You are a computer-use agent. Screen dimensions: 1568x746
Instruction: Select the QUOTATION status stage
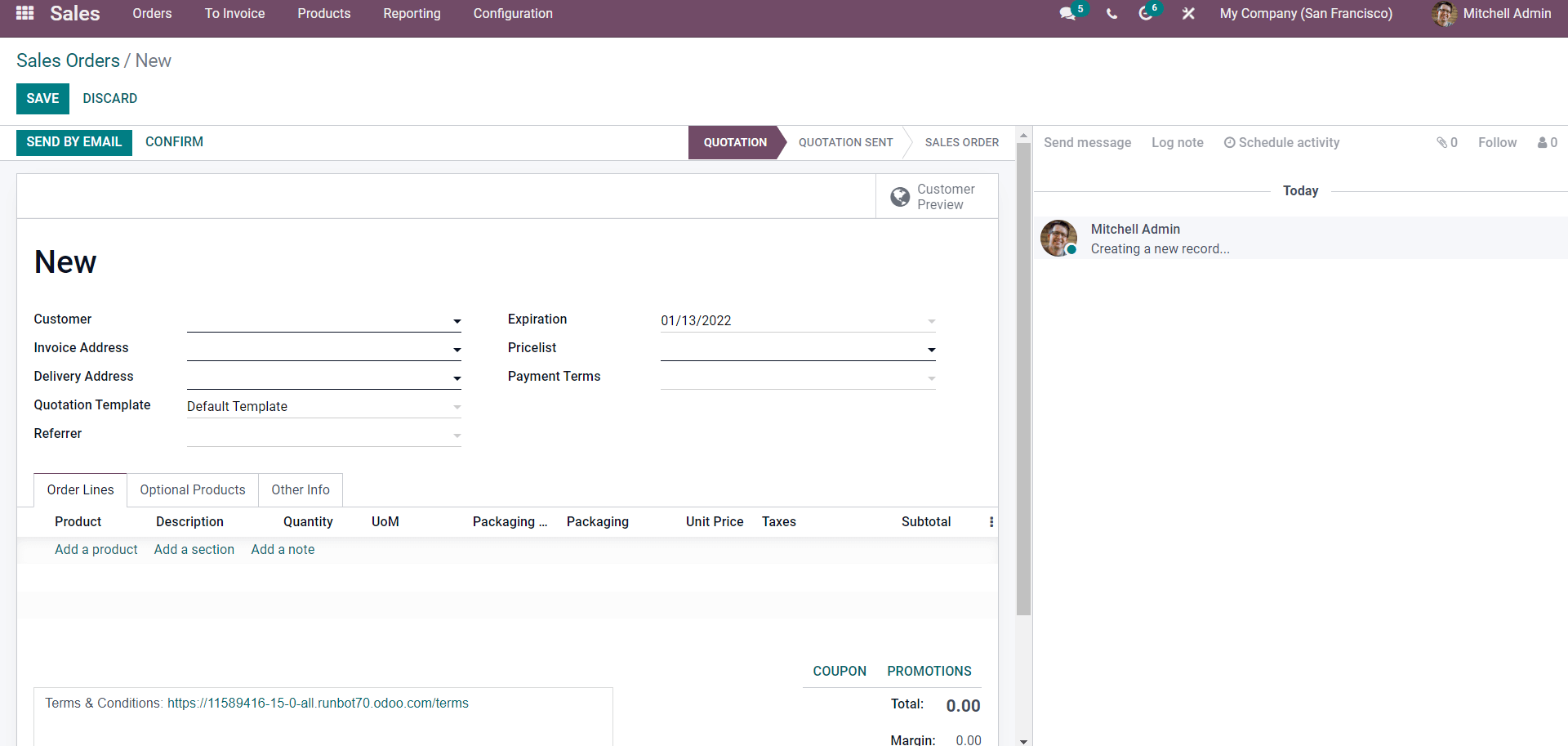click(735, 142)
